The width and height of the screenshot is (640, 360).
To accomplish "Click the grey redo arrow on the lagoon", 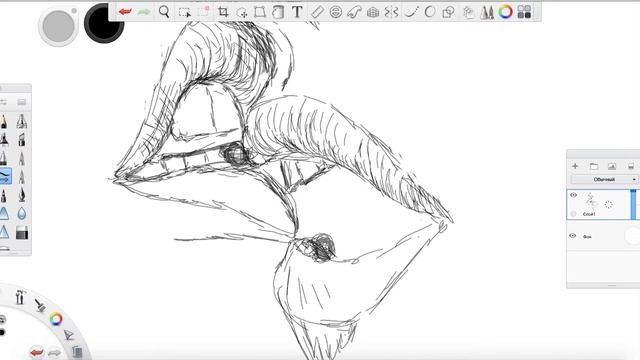I will tap(54, 352).
